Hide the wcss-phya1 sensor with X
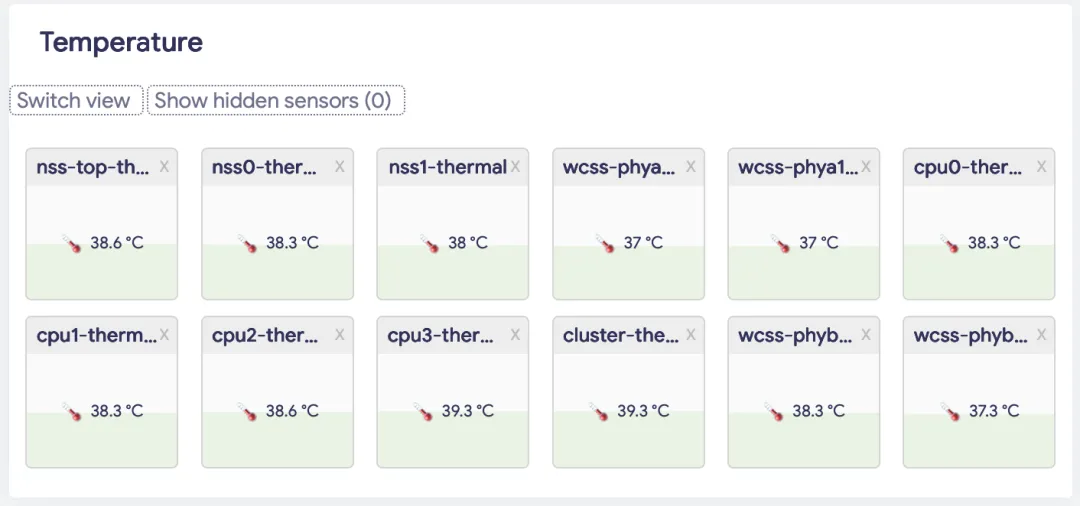Viewport: 1080px width, 506px height. [x=867, y=167]
